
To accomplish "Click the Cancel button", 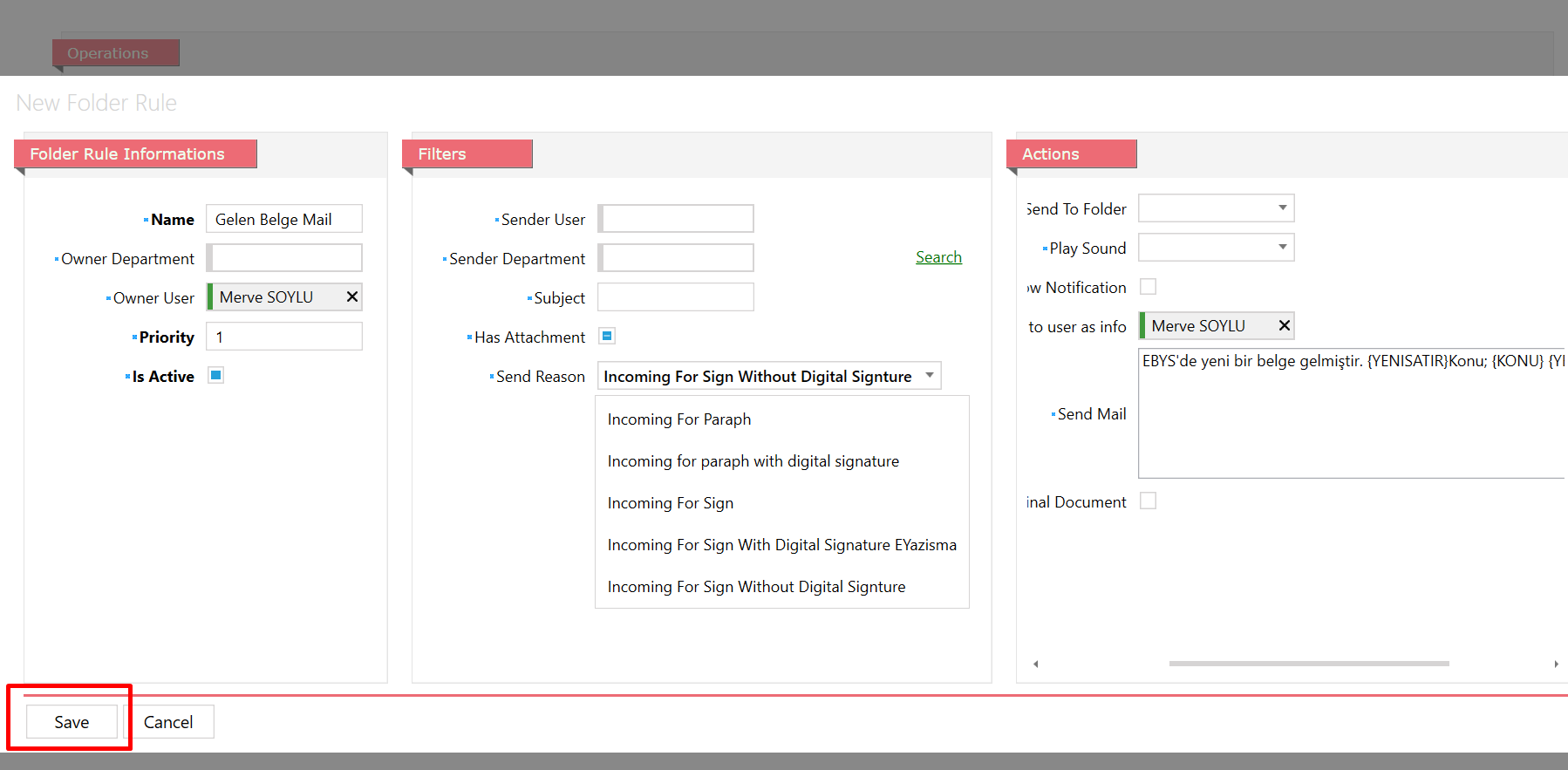I will point(168,722).
